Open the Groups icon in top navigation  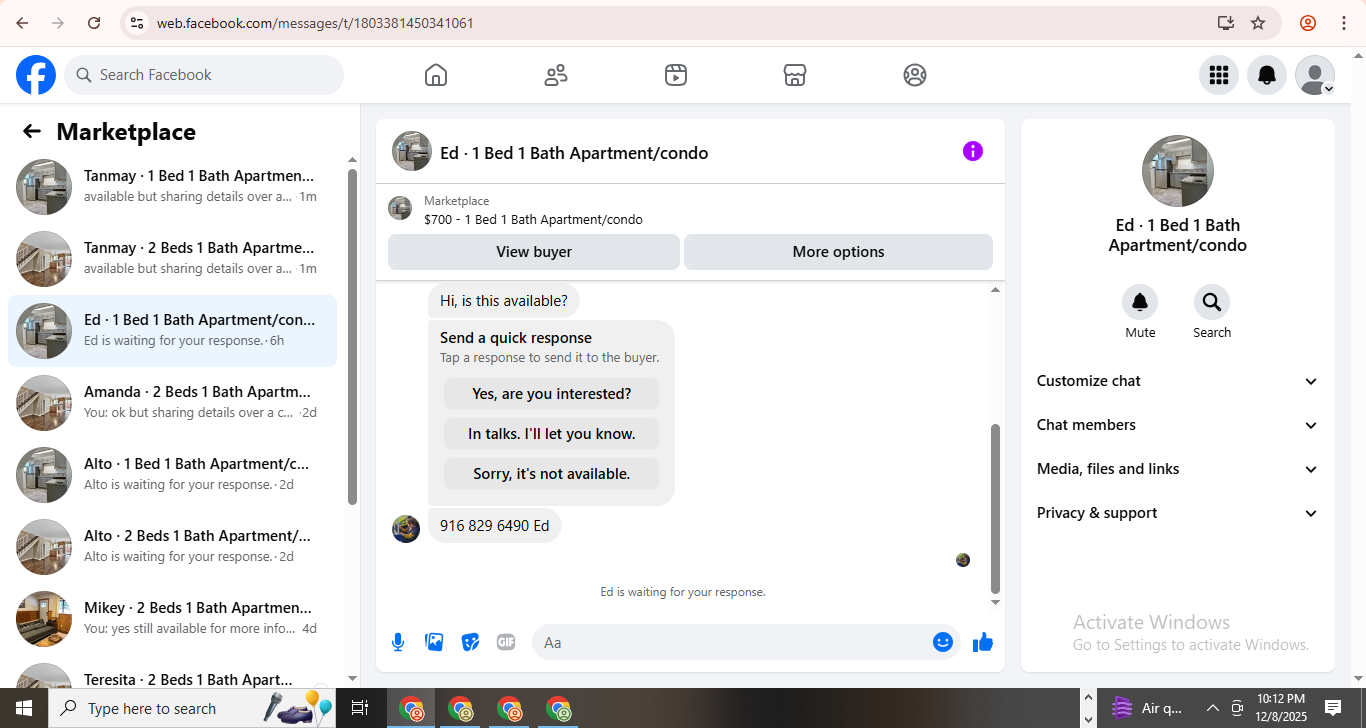tap(915, 75)
